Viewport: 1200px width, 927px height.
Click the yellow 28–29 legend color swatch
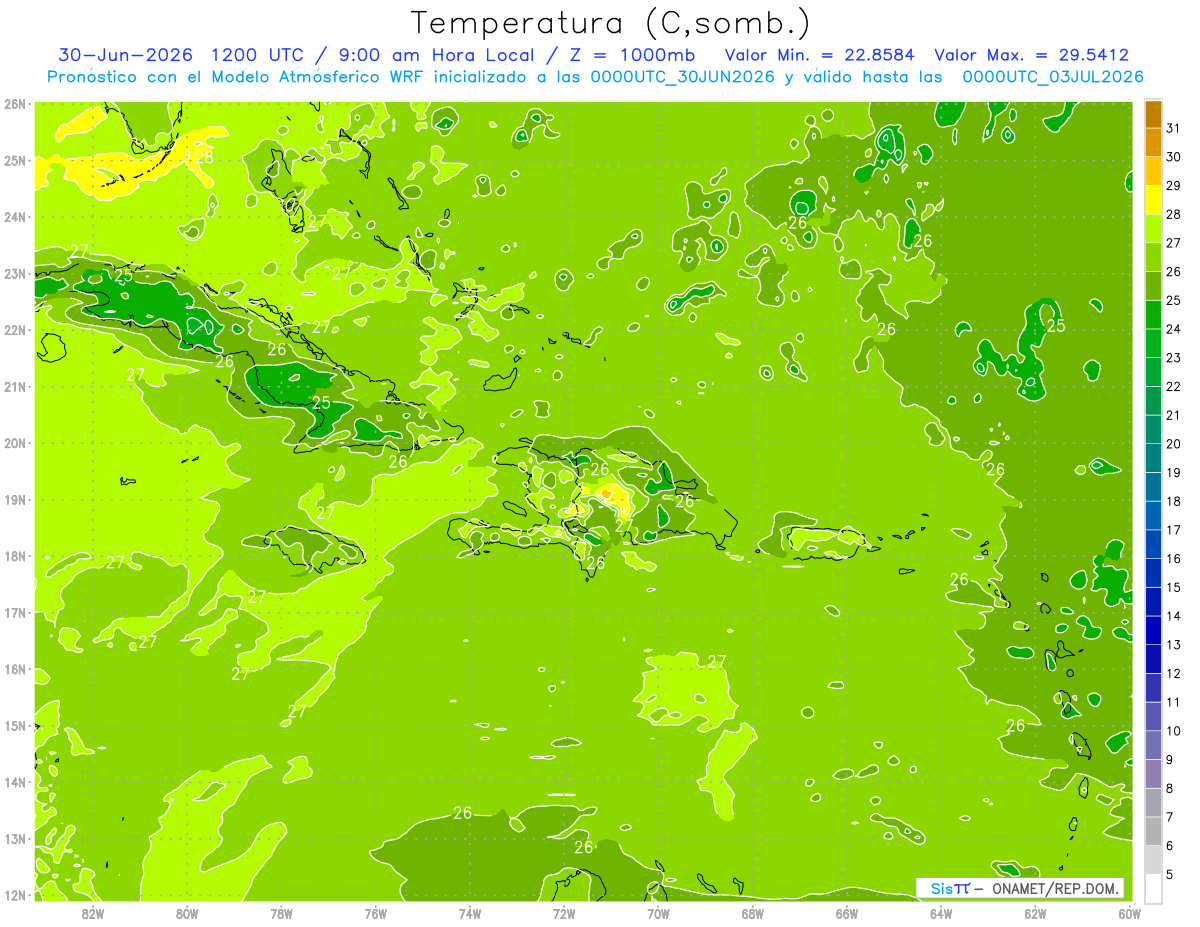point(1153,199)
